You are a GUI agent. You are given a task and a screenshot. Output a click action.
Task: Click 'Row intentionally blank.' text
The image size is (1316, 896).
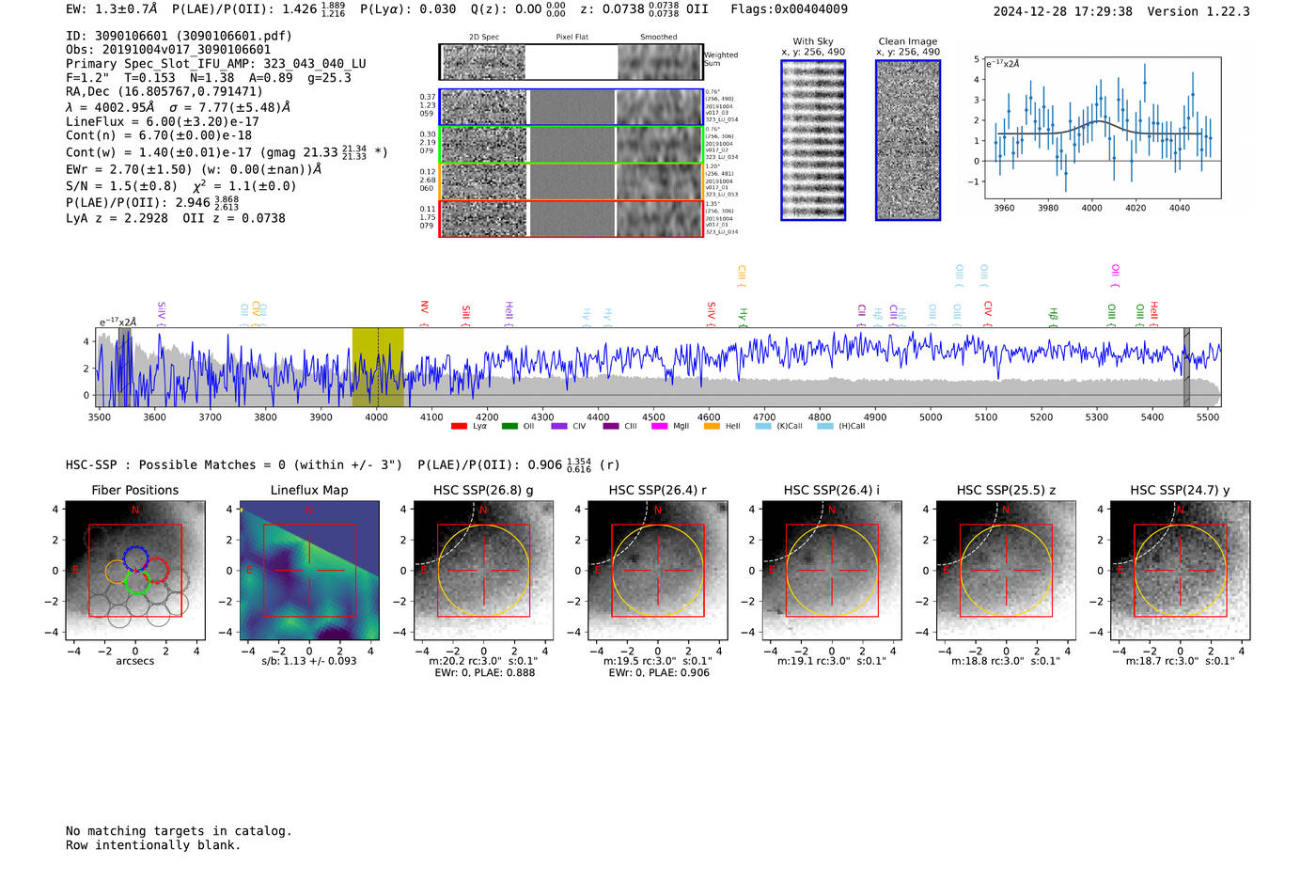pyautogui.click(x=153, y=845)
